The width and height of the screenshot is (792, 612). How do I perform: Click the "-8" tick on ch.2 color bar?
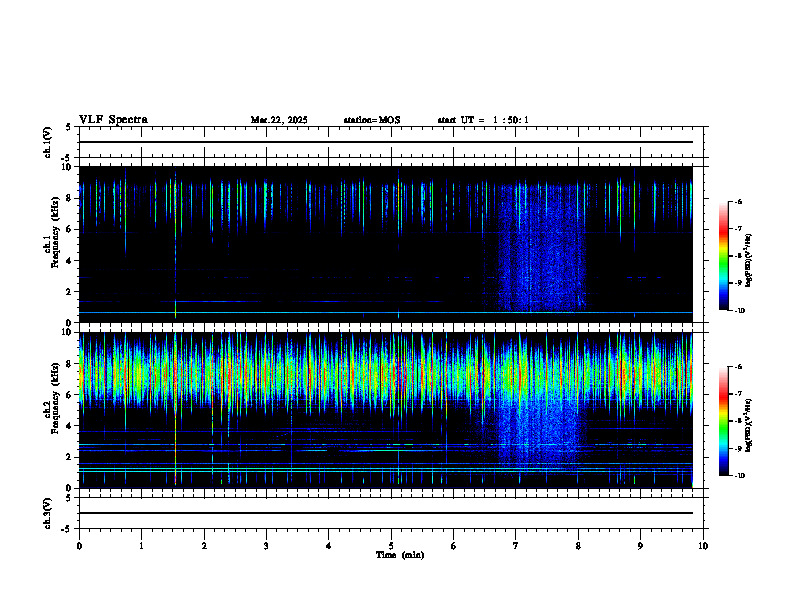737,421
